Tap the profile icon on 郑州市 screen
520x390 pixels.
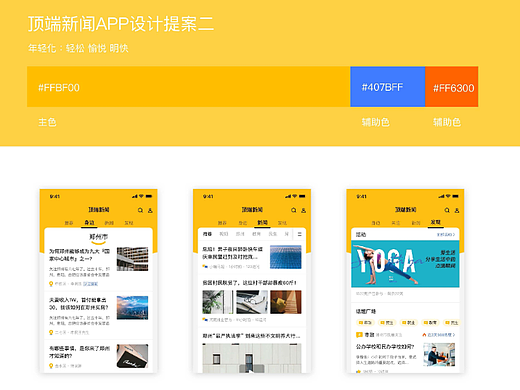(150, 210)
